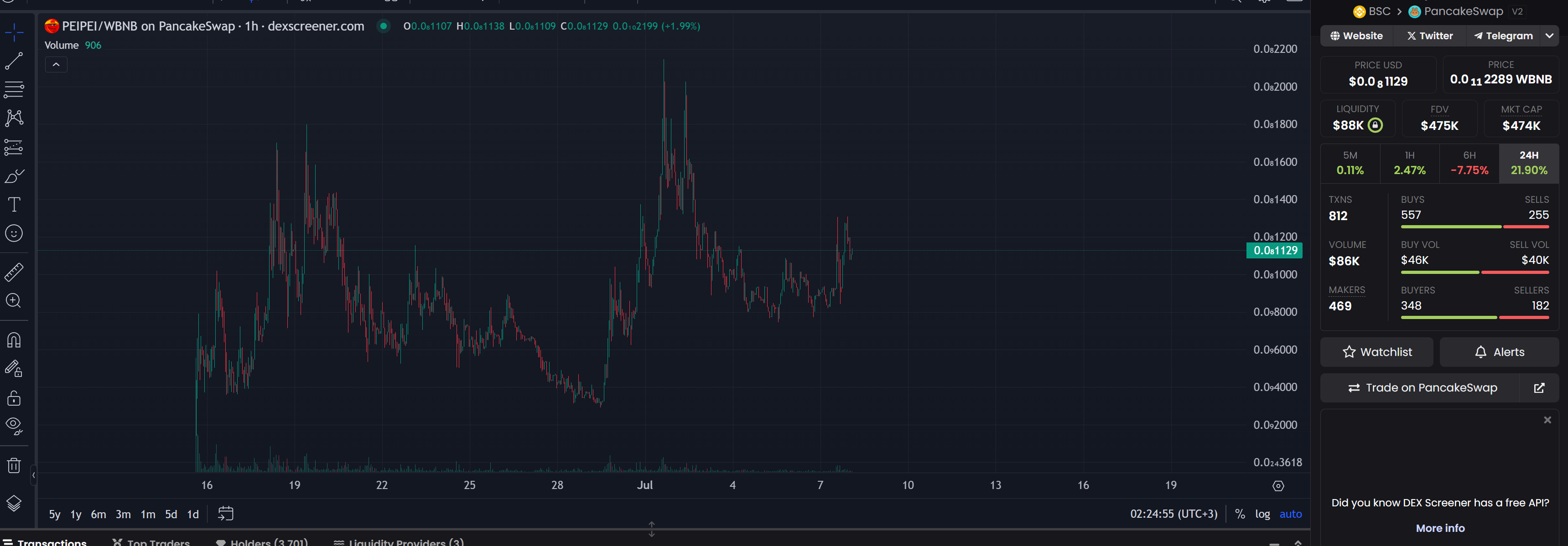The image size is (1568, 546).
Task: Expand more social links dropdown arrow
Action: click(1549, 36)
